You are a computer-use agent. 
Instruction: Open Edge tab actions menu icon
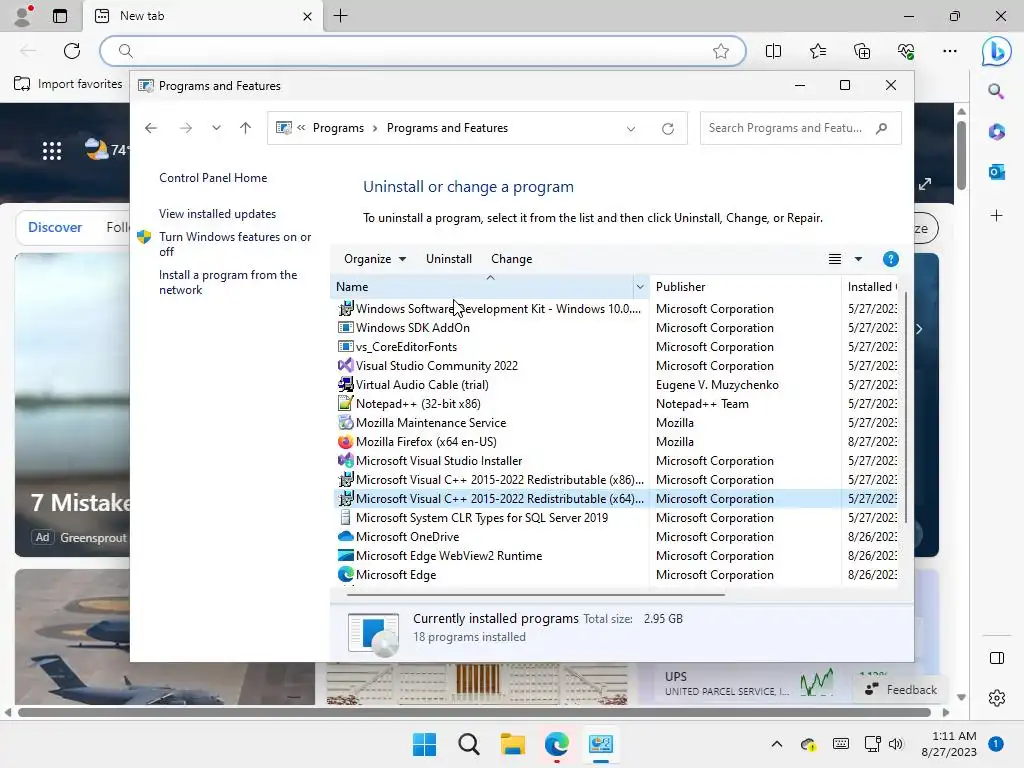(60, 16)
